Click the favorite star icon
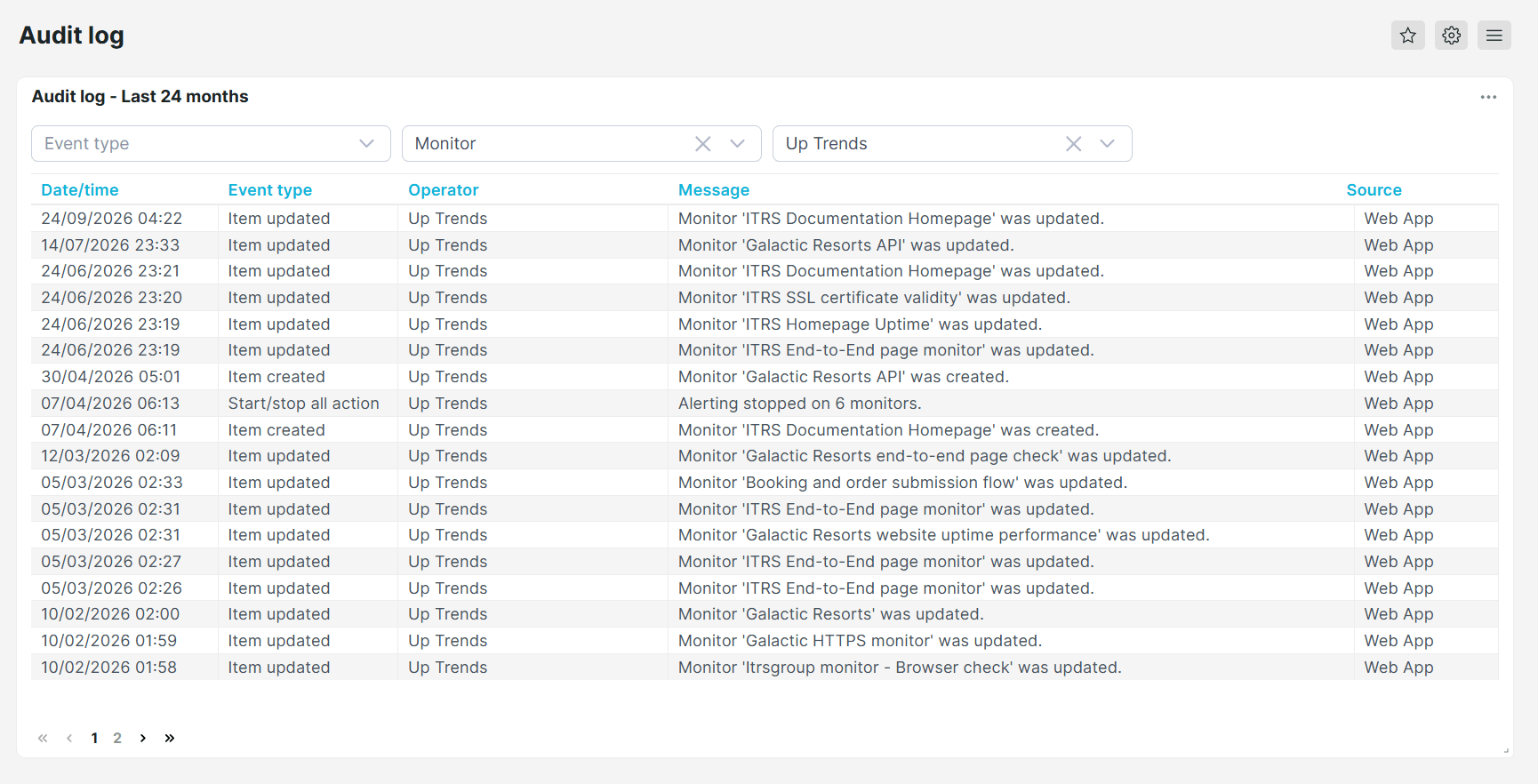Image resolution: width=1538 pixels, height=784 pixels. point(1407,36)
